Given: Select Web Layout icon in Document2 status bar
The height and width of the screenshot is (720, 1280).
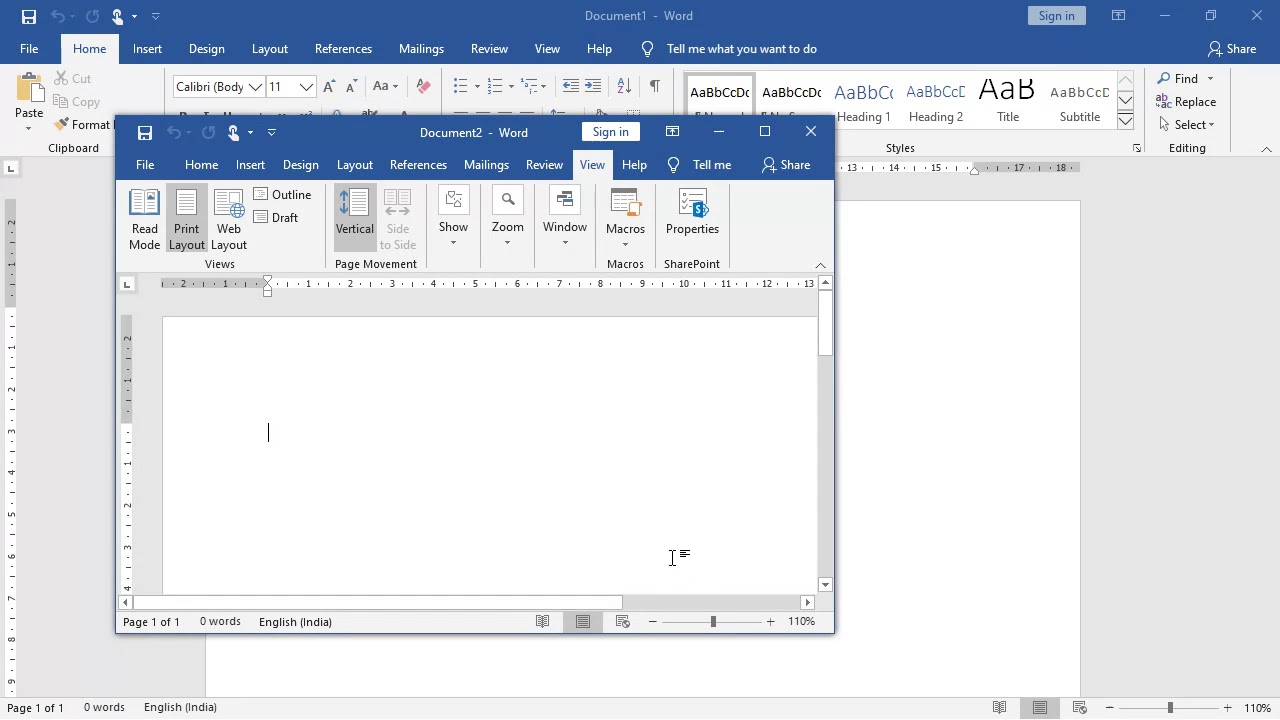Looking at the screenshot, I should coord(623,622).
